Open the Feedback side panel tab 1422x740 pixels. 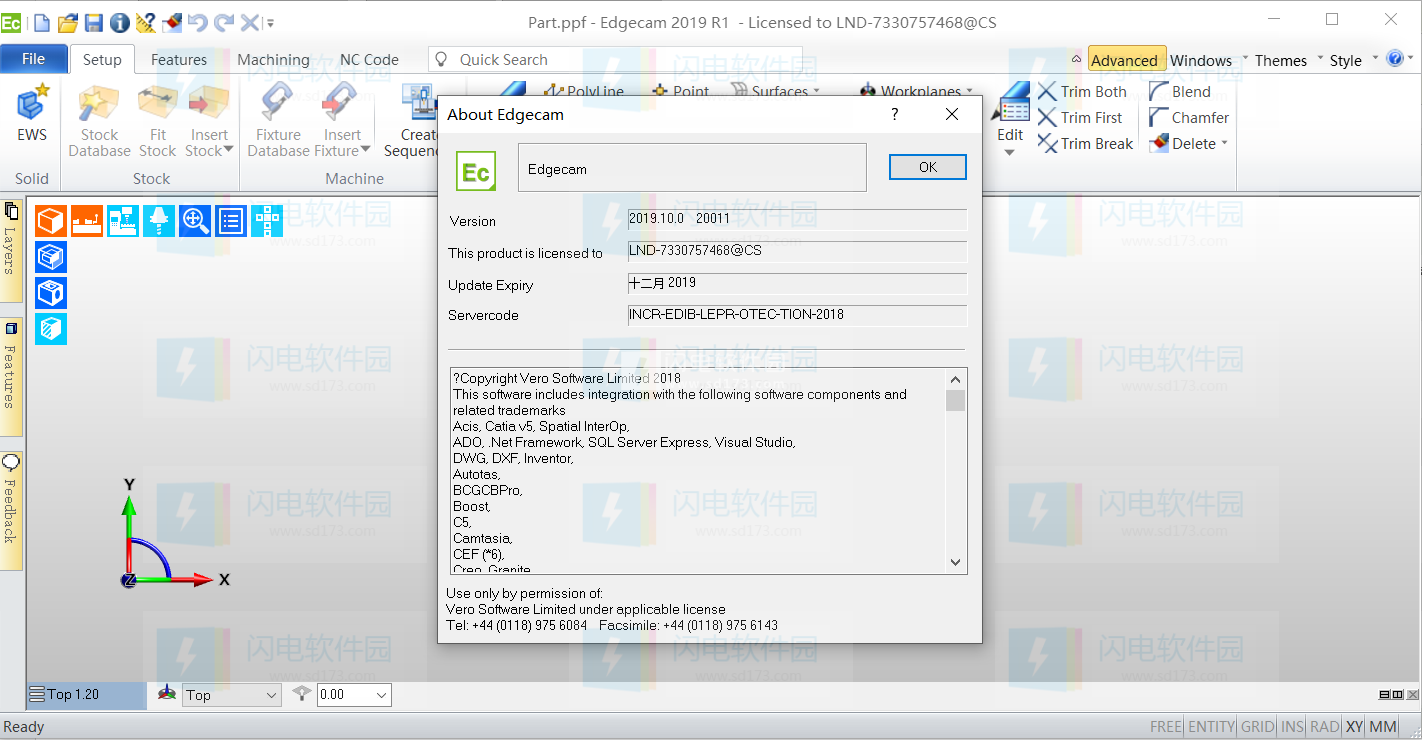pos(11,510)
